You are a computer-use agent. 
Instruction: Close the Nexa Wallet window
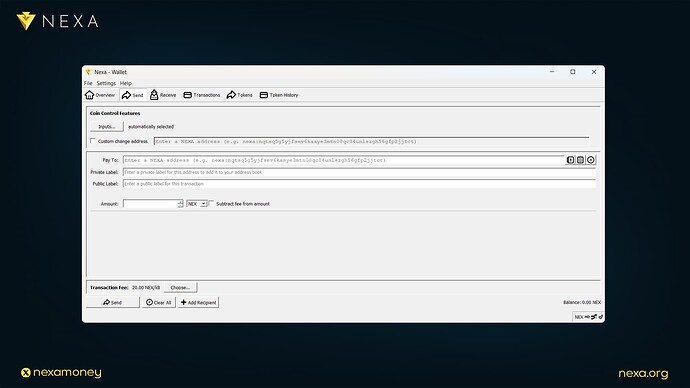point(594,72)
